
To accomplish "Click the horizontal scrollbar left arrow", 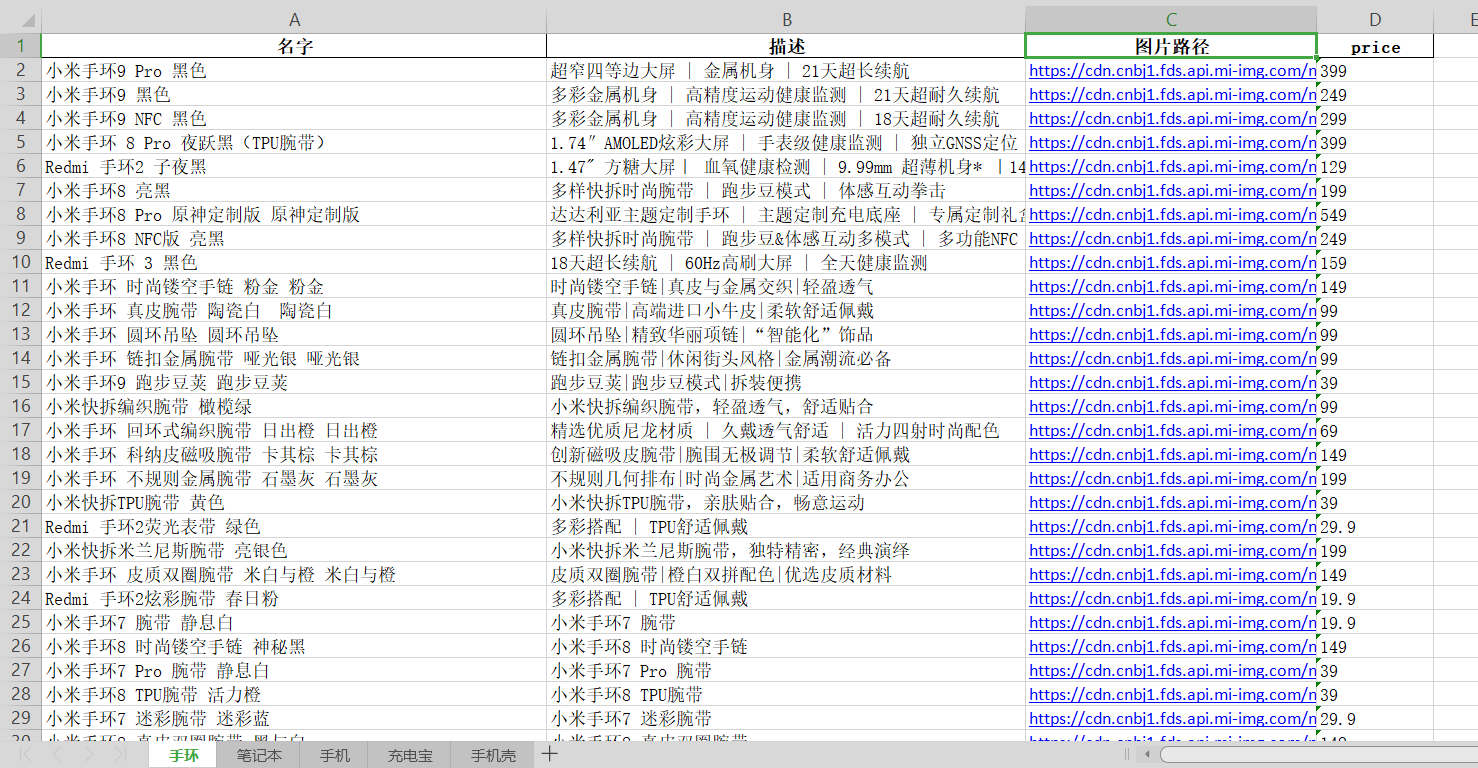I will (x=1147, y=755).
